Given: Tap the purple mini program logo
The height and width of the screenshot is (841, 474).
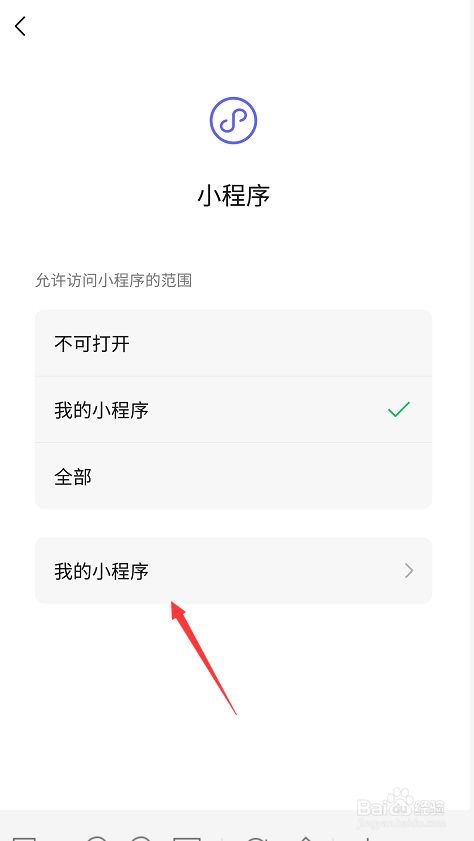Looking at the screenshot, I should [233, 120].
